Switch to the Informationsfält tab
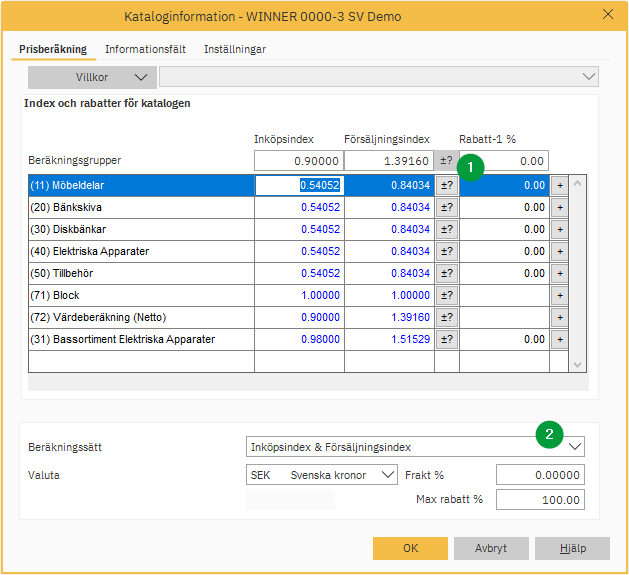Image resolution: width=629 pixels, height=575 pixels. [x=145, y=49]
